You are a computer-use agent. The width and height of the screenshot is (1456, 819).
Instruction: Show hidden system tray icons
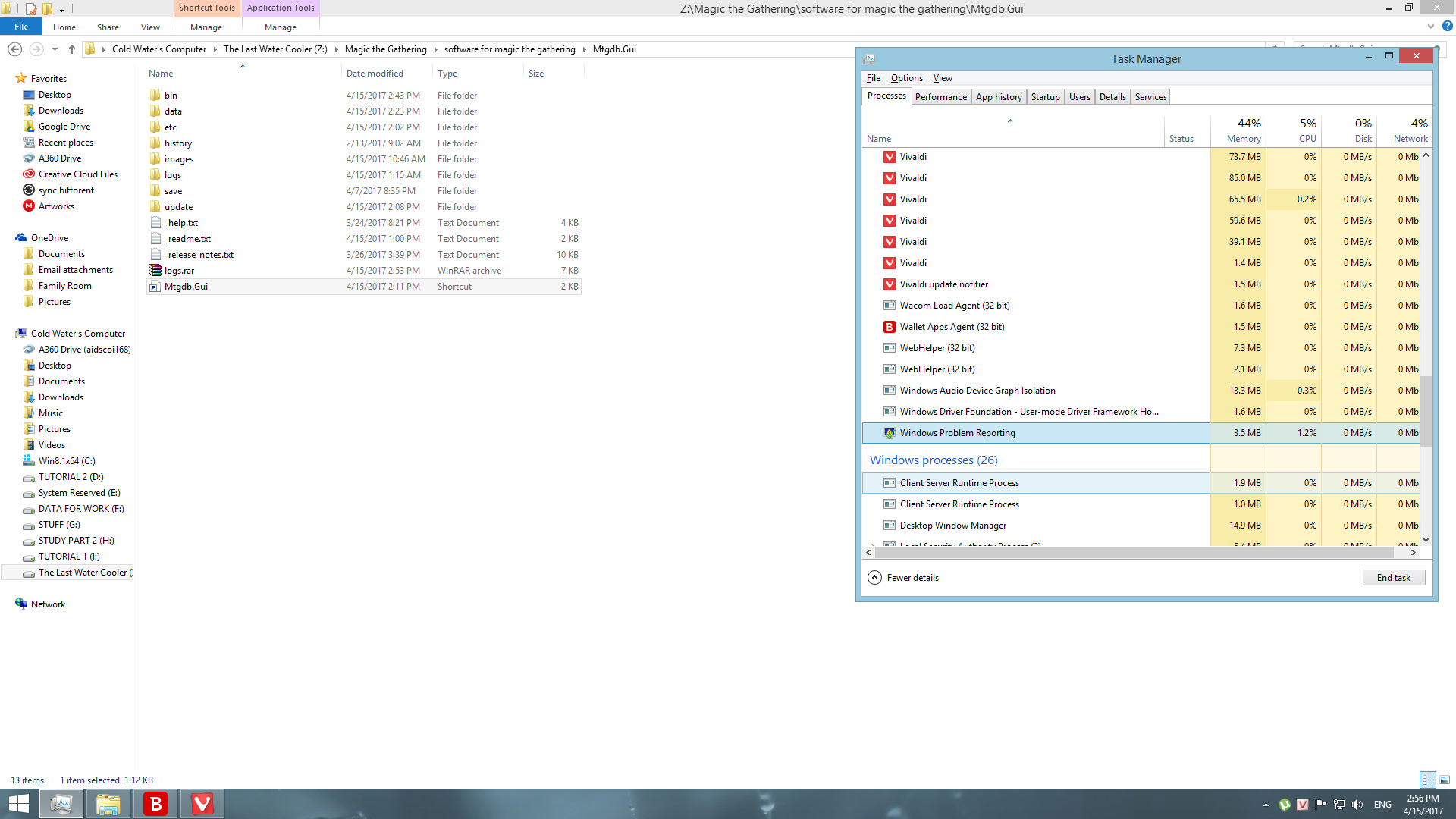pyautogui.click(x=1266, y=805)
